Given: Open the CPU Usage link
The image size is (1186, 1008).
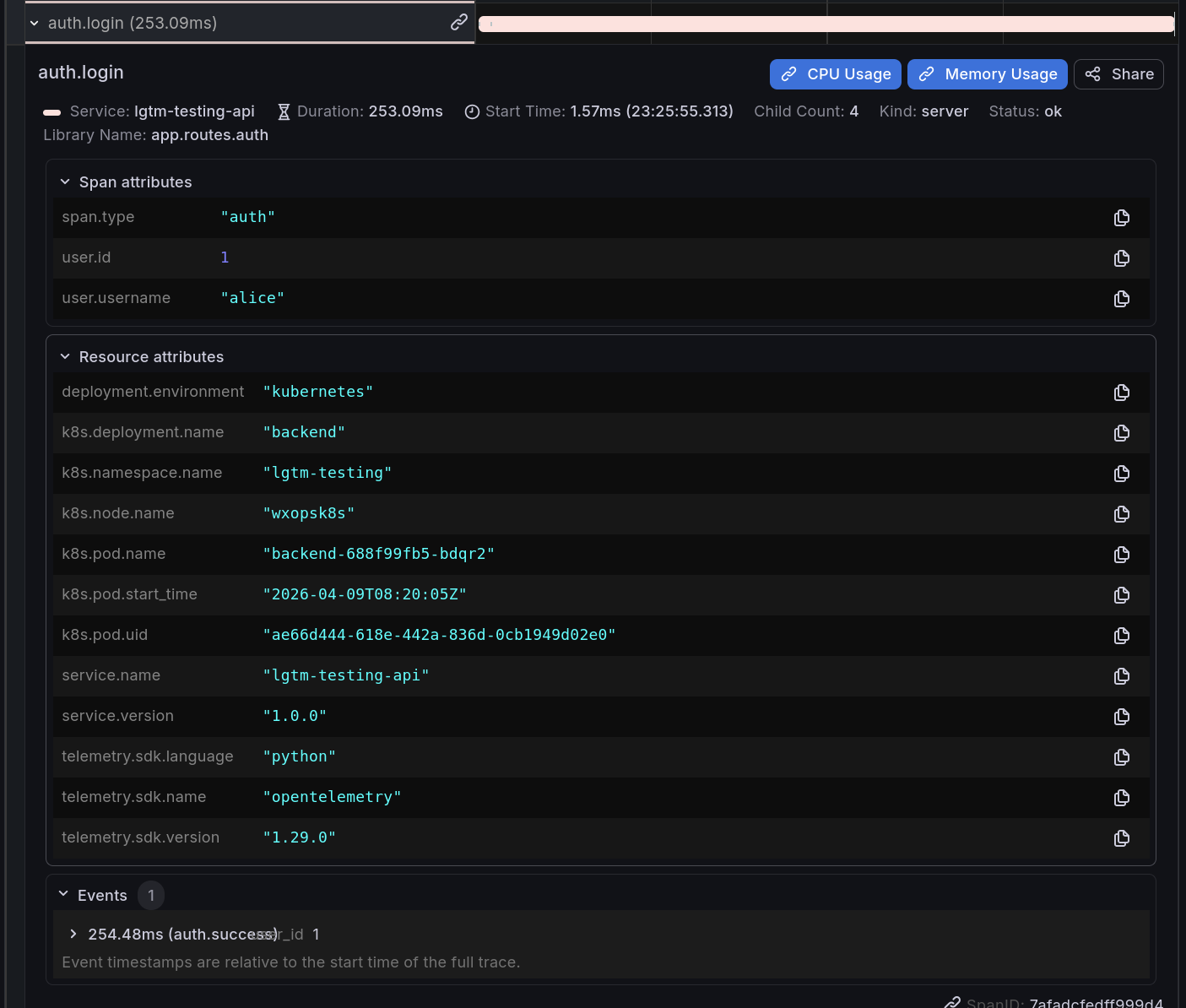Looking at the screenshot, I should pyautogui.click(x=835, y=74).
